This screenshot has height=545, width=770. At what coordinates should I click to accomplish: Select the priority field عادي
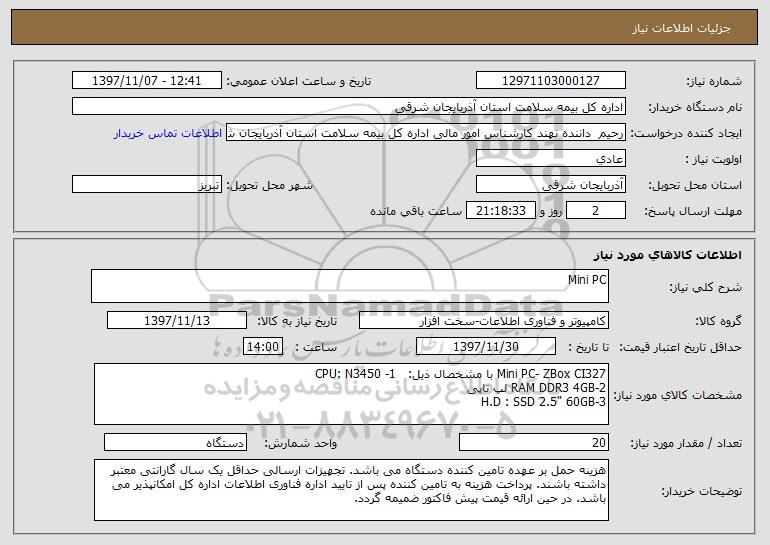(550, 159)
